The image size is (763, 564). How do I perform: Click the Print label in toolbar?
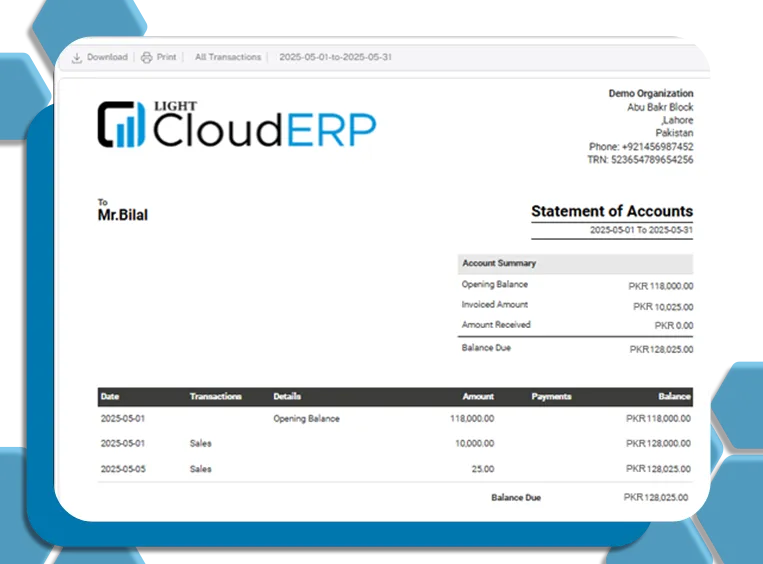click(x=166, y=57)
